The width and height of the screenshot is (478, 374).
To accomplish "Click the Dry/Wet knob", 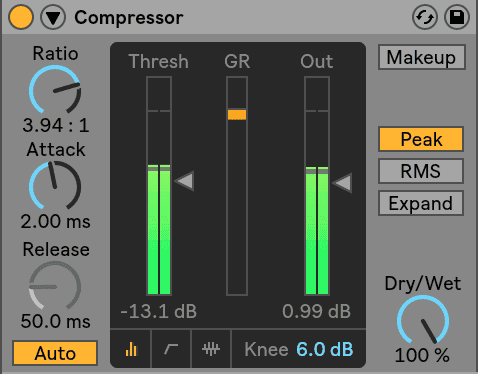I will click(x=423, y=320).
